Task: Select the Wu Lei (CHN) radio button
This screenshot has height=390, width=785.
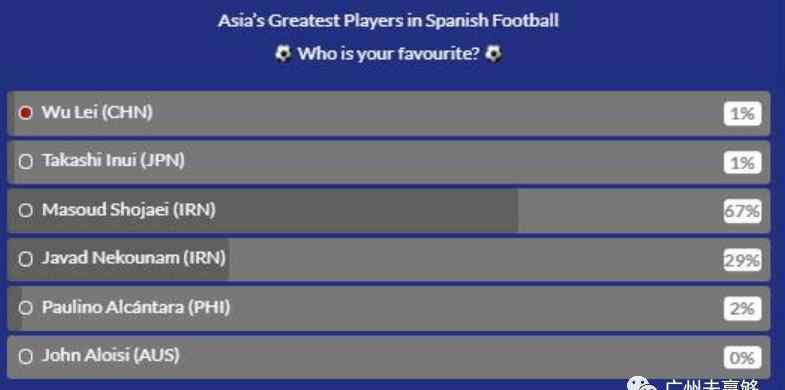Action: click(x=26, y=113)
